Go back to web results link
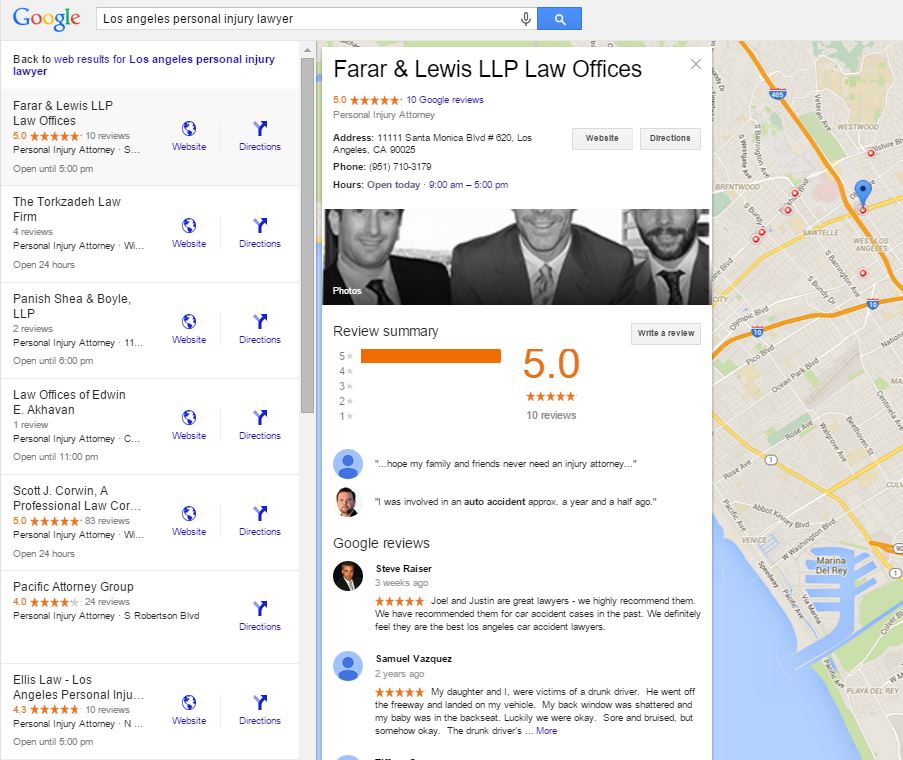 point(144,65)
